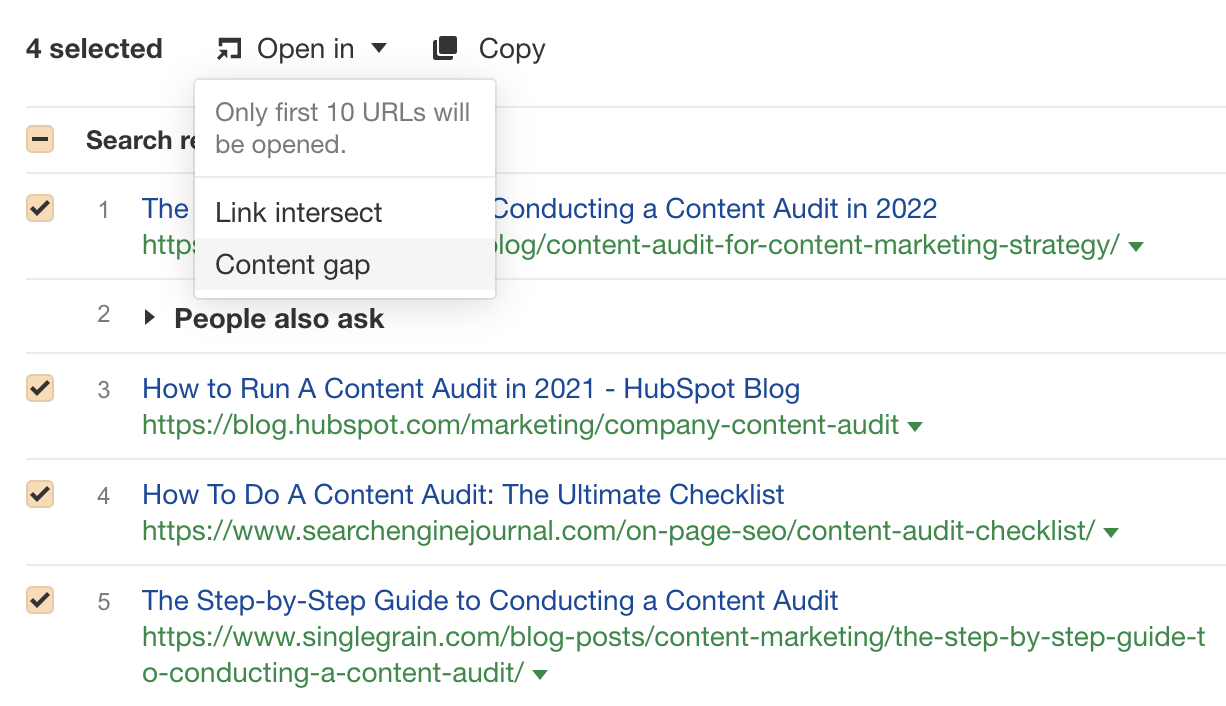The width and height of the screenshot is (1226, 706).
Task: Uncheck the HubSpot result checkbox
Action: click(x=39, y=388)
